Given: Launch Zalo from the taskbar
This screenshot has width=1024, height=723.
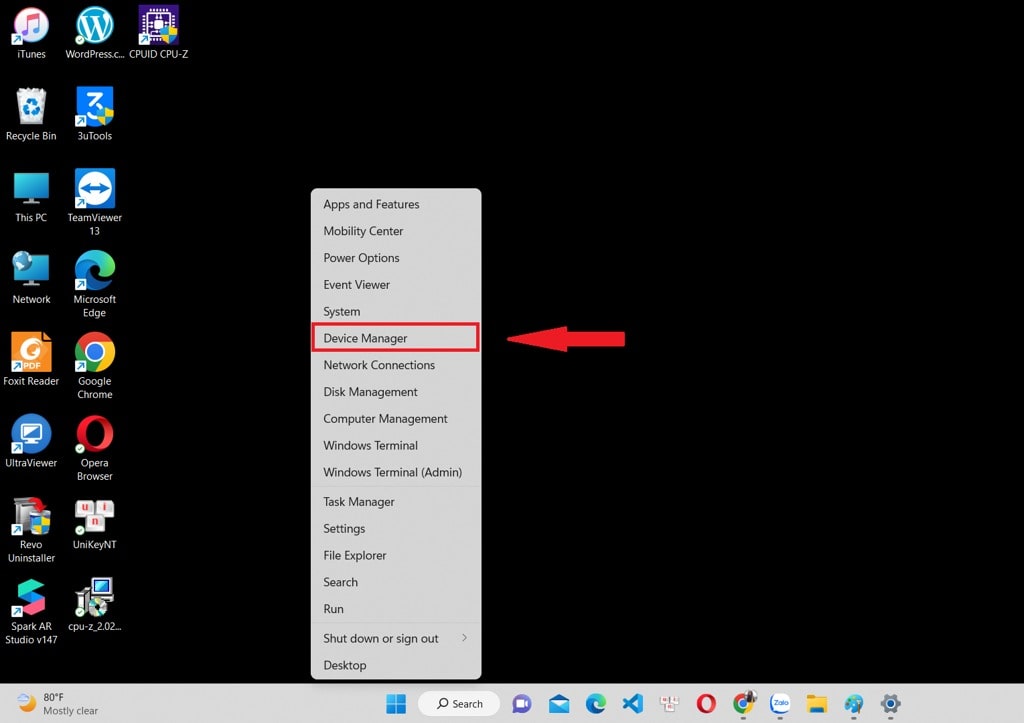Looking at the screenshot, I should pyautogui.click(x=780, y=704).
